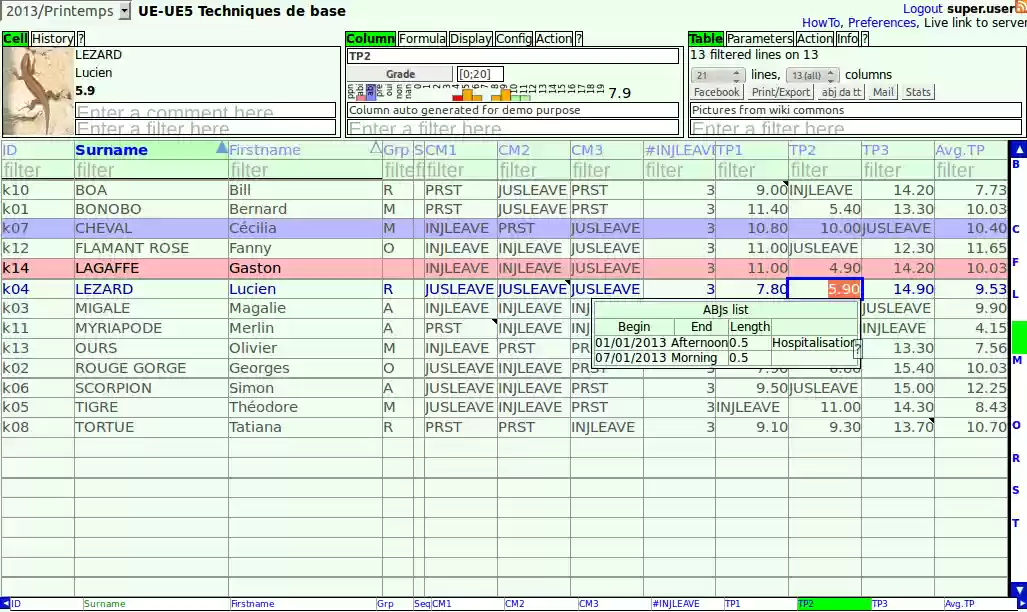Select the highlighted TP2 cell showing 5.90

825,288
